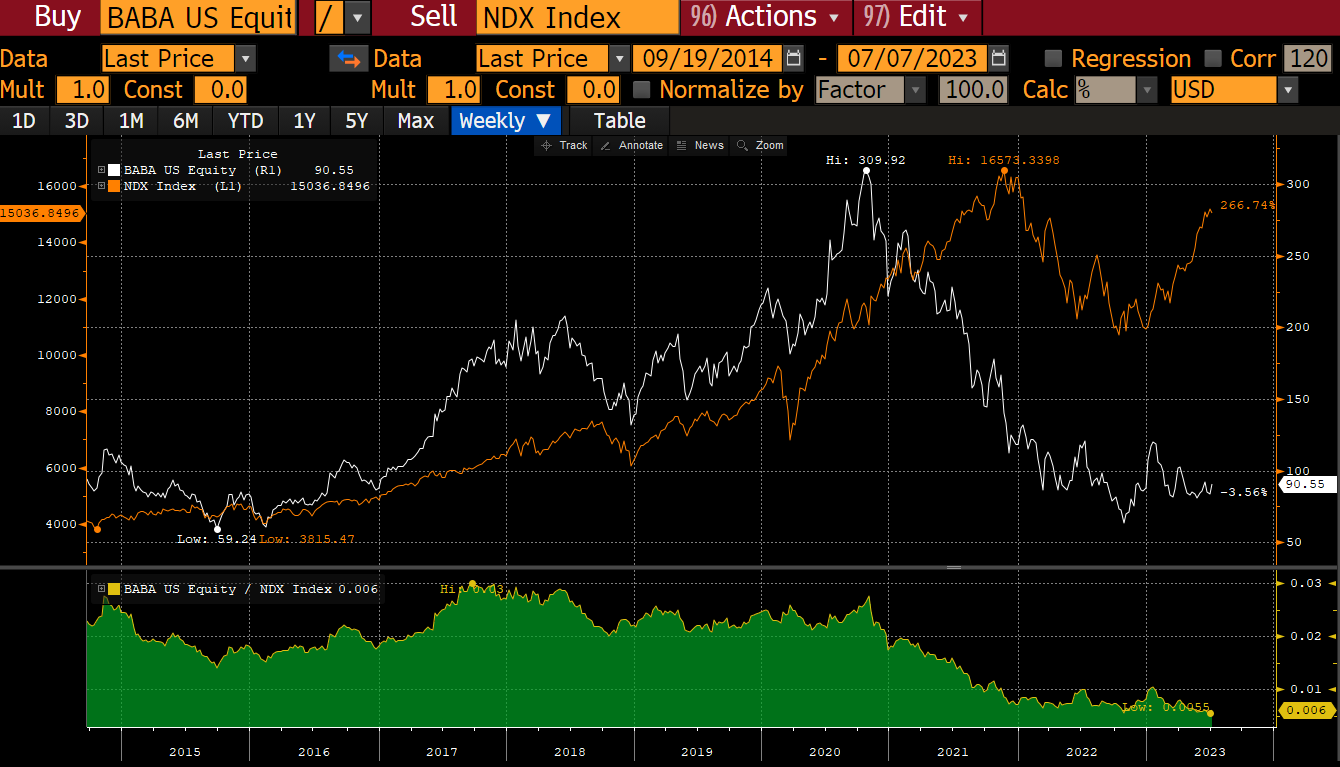Expand the NDX Index legend entry
The image size is (1340, 767).
tap(101, 186)
